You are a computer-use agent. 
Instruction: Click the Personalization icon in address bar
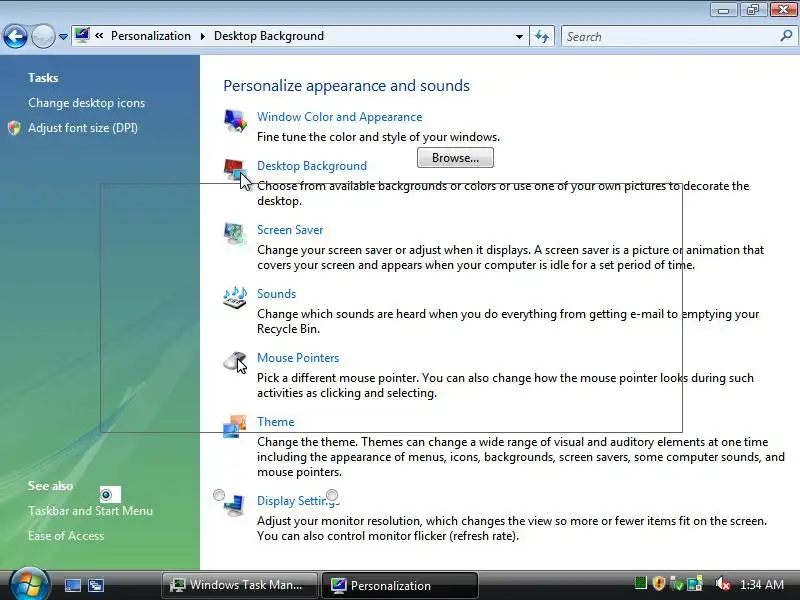pyautogui.click(x=82, y=36)
